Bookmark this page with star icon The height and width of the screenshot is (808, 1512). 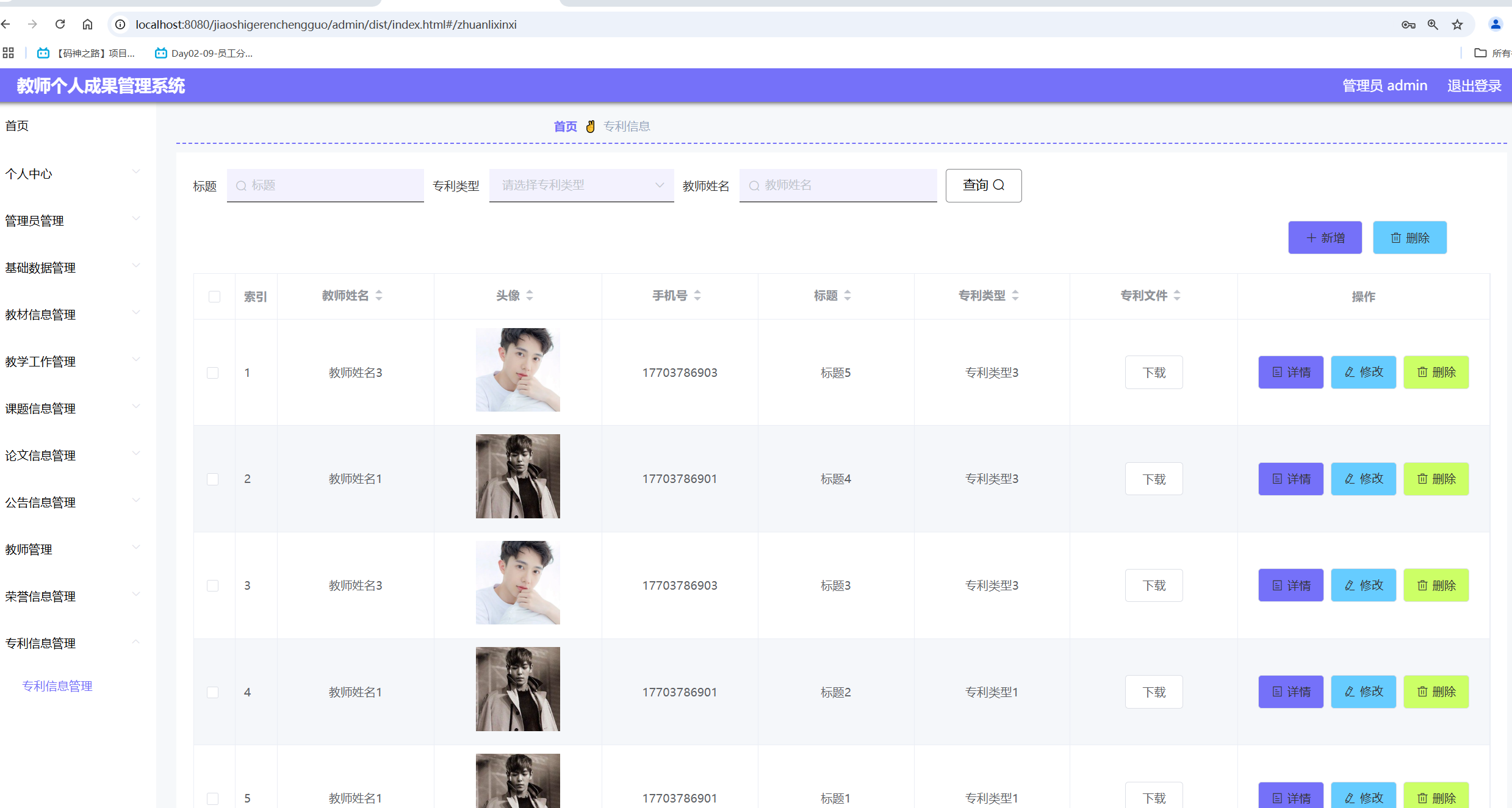tap(1457, 24)
